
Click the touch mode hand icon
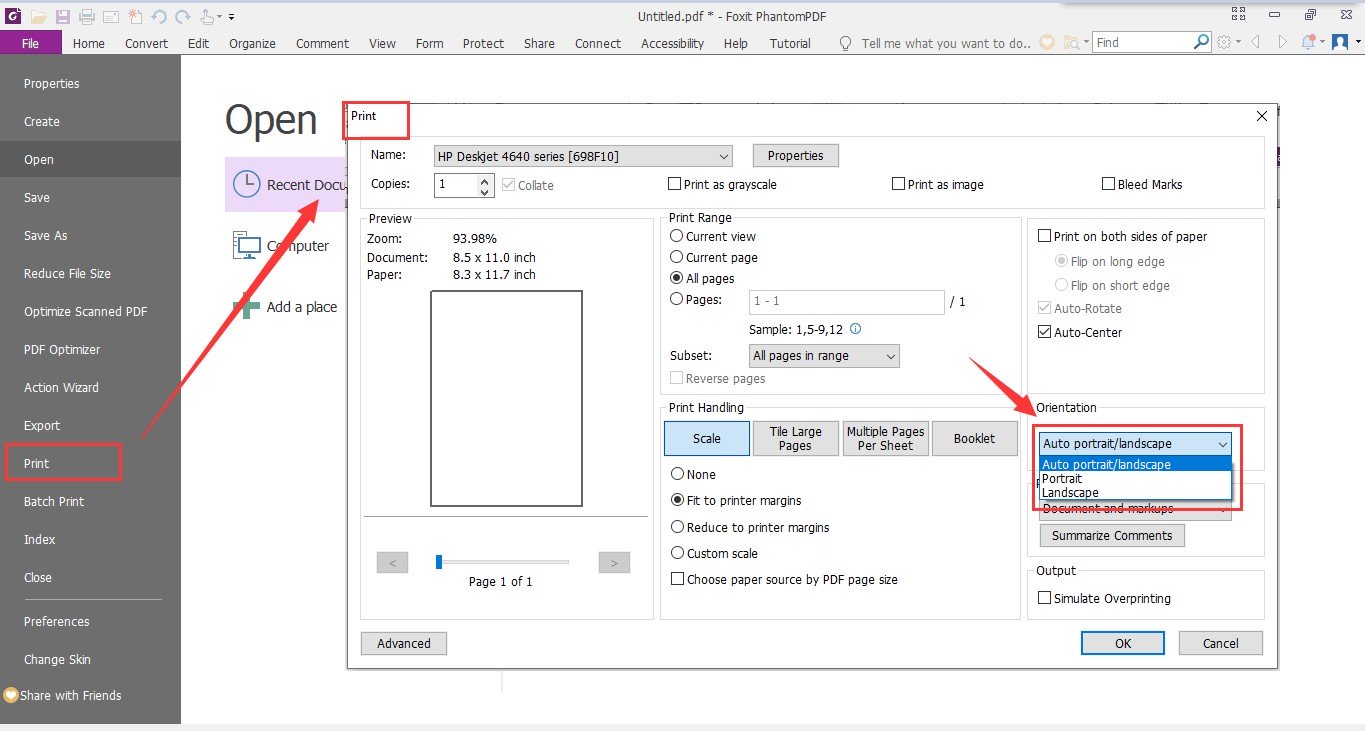(207, 16)
